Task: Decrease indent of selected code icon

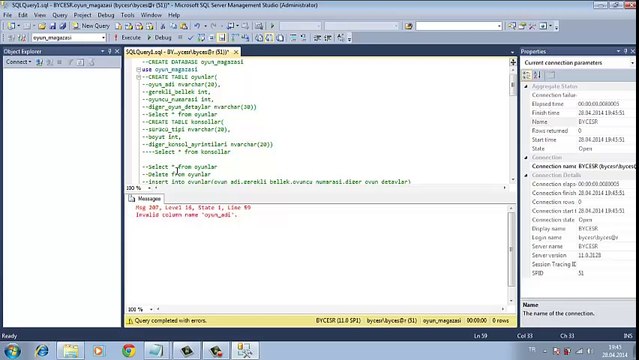Action: (x=317, y=38)
